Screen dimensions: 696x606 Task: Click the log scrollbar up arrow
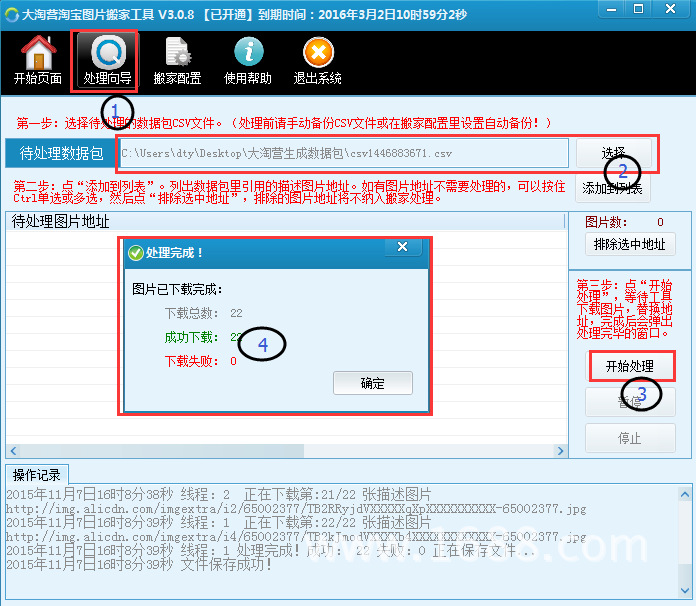(684, 494)
